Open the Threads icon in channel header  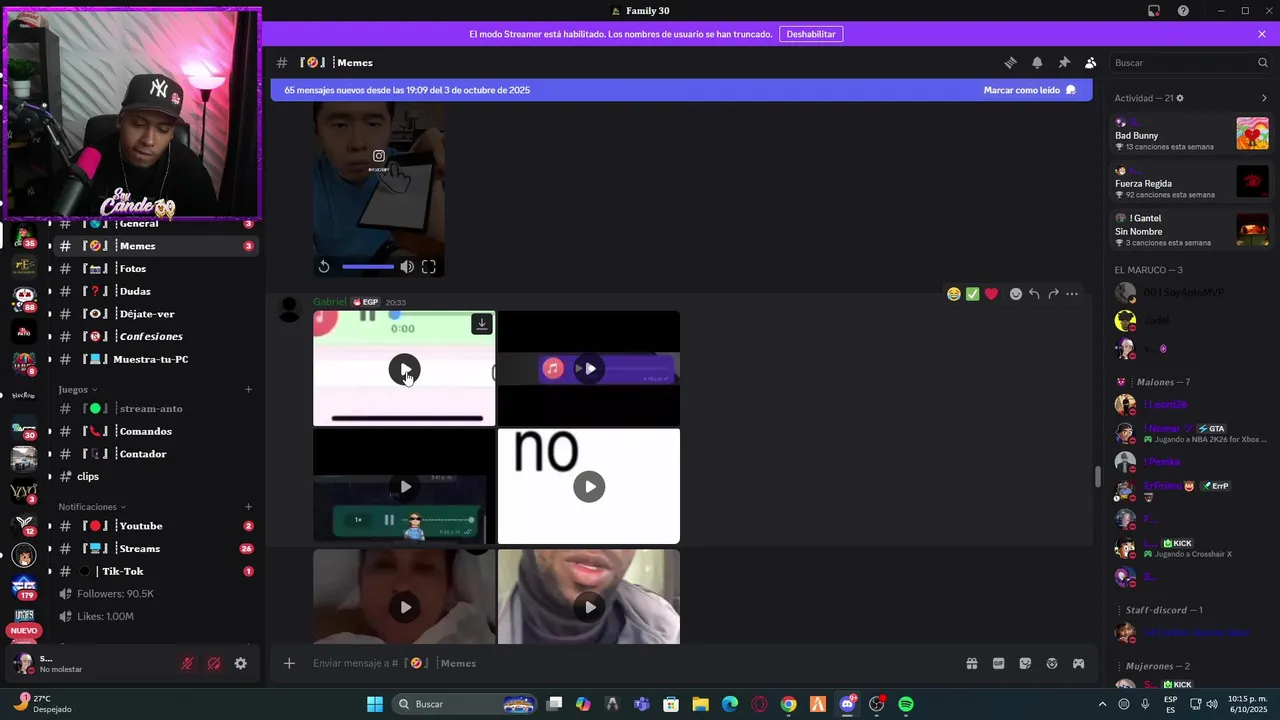1010,63
